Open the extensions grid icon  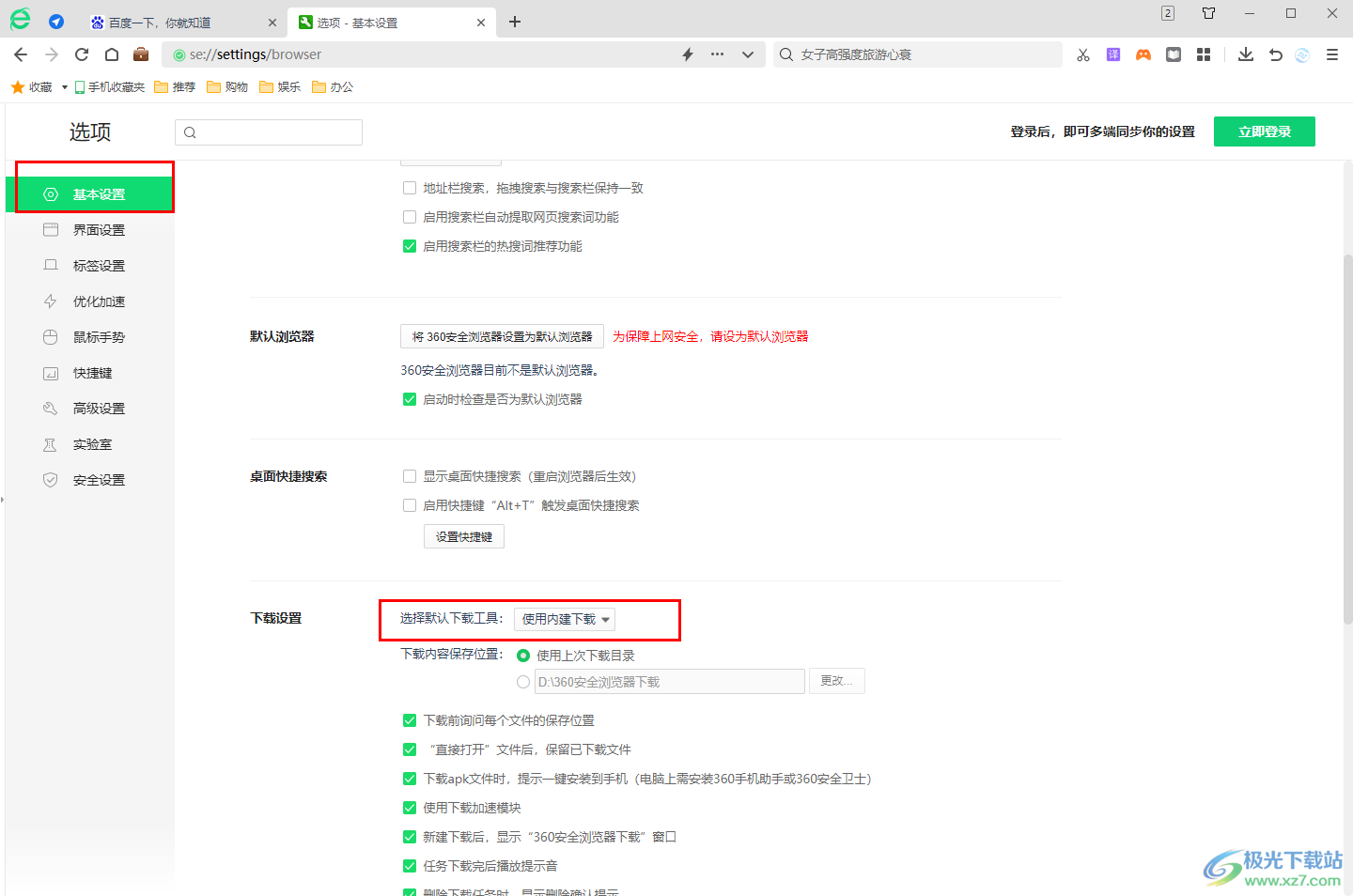pos(1204,54)
